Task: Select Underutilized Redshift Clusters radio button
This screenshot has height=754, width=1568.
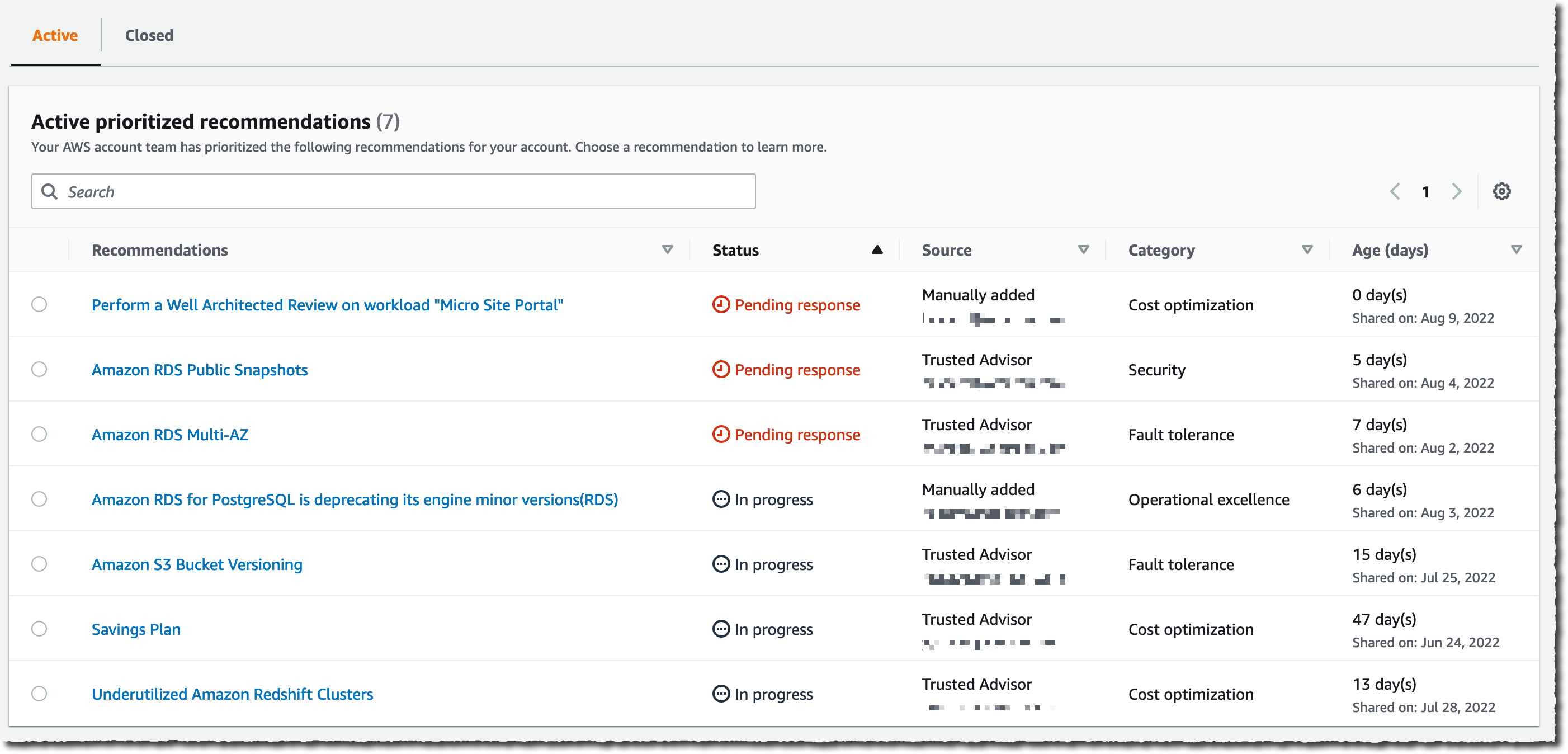Action: 39,694
